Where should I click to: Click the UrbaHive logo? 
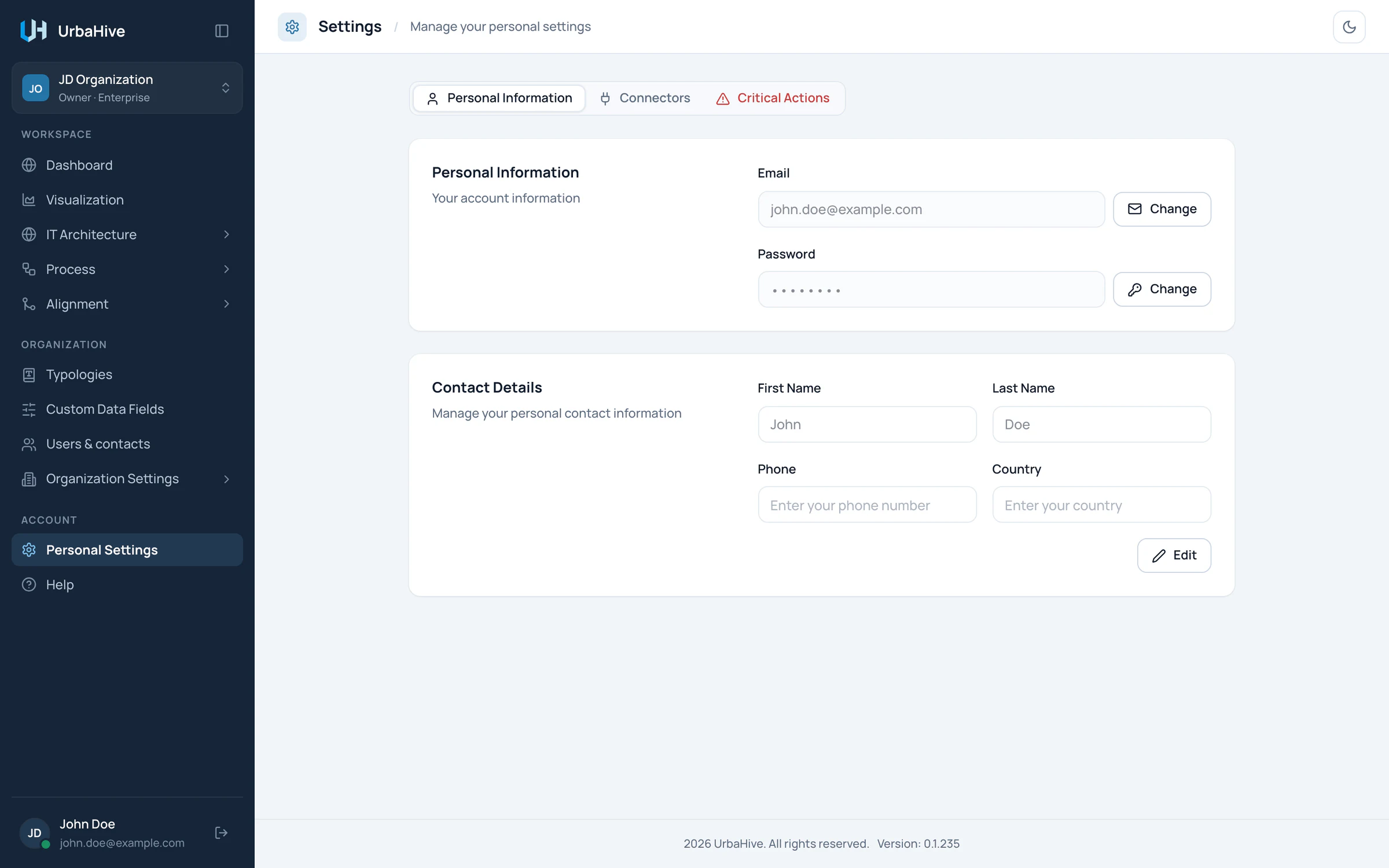pos(33,31)
